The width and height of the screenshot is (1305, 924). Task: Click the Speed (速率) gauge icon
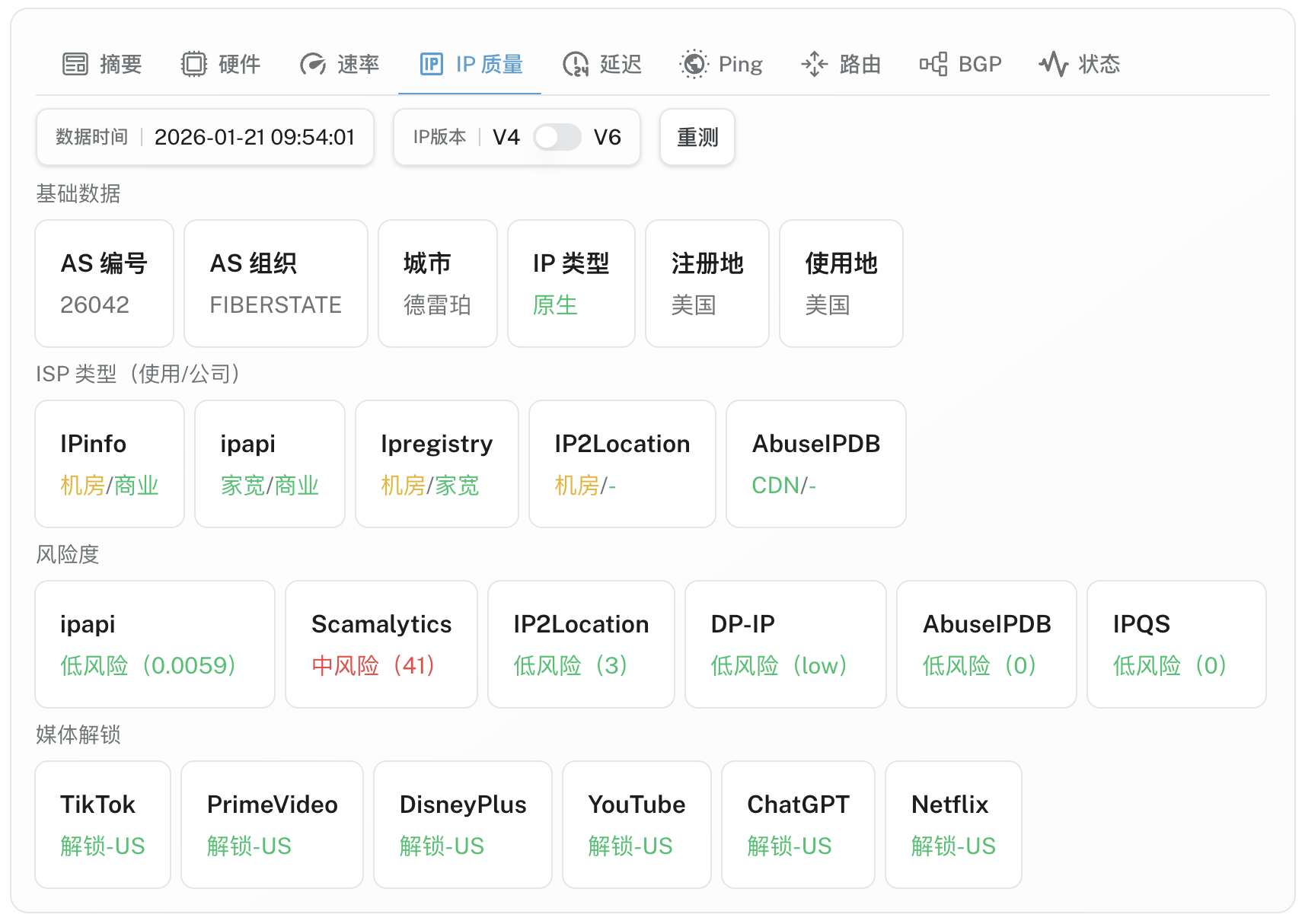click(x=313, y=65)
